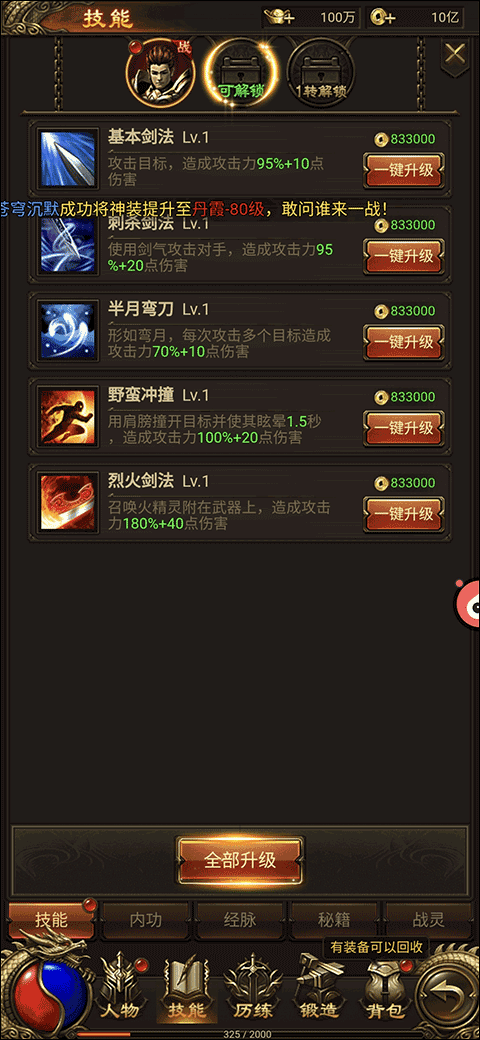Click 一键升级 for 烈火剑法
This screenshot has height=1040, width=480.
(404, 514)
